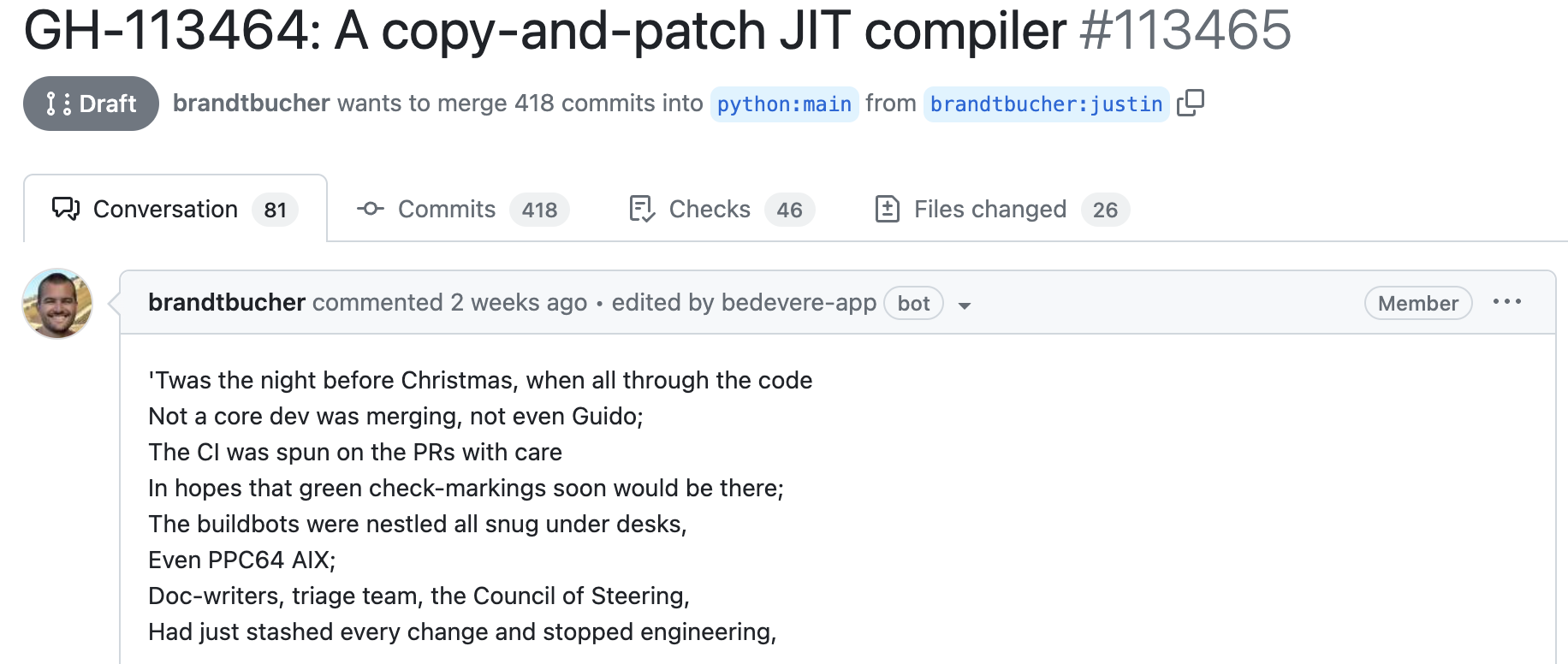Click the Conversation speech bubble icon
Viewport: 1568px width, 664px height.
click(67, 209)
